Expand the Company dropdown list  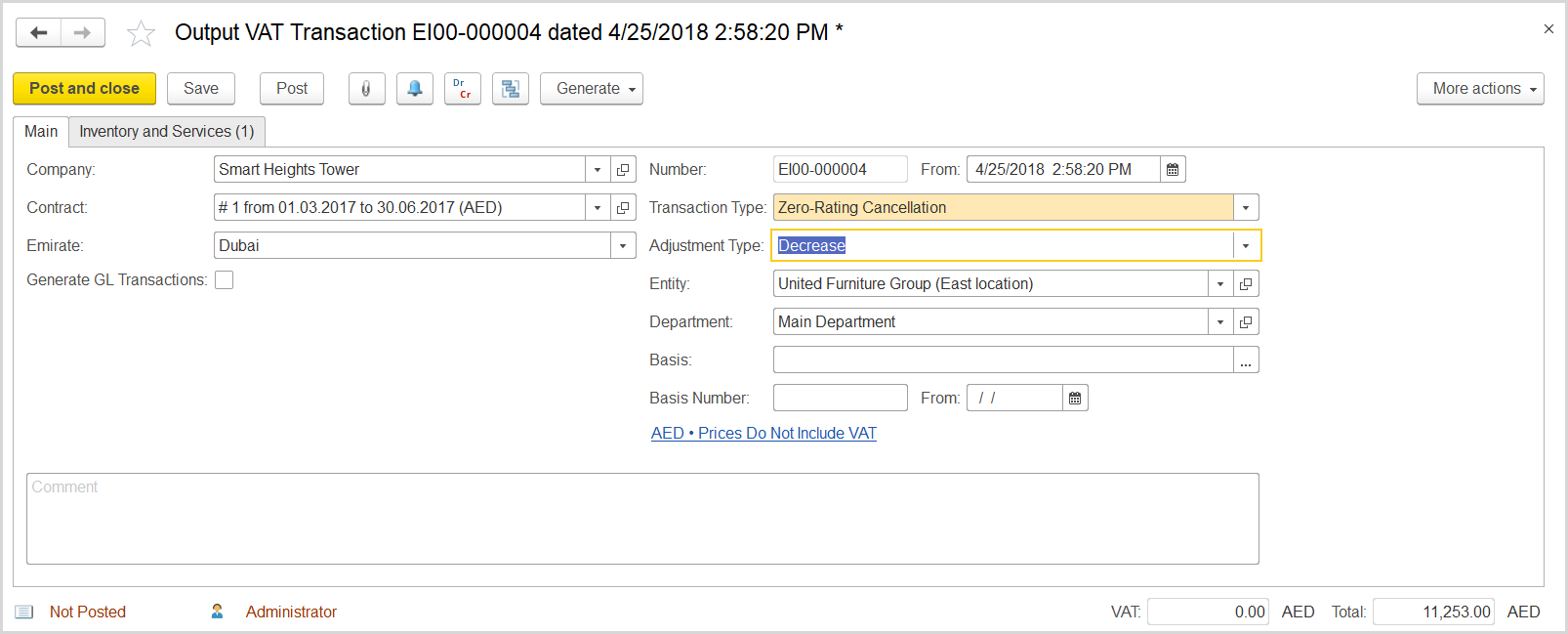(598, 169)
